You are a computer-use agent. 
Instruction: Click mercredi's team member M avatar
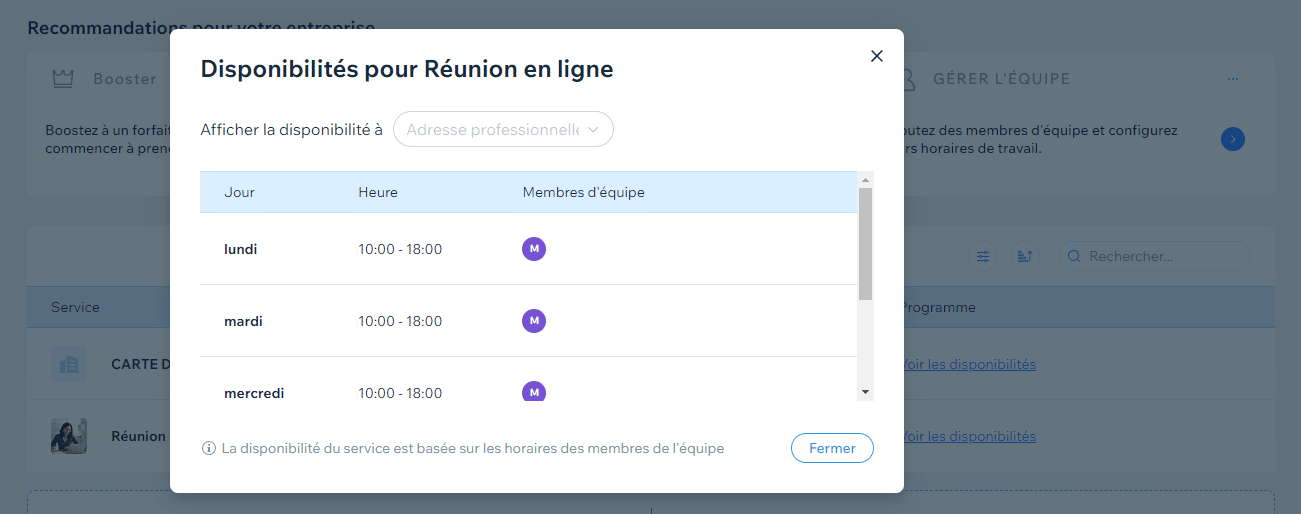click(534, 391)
